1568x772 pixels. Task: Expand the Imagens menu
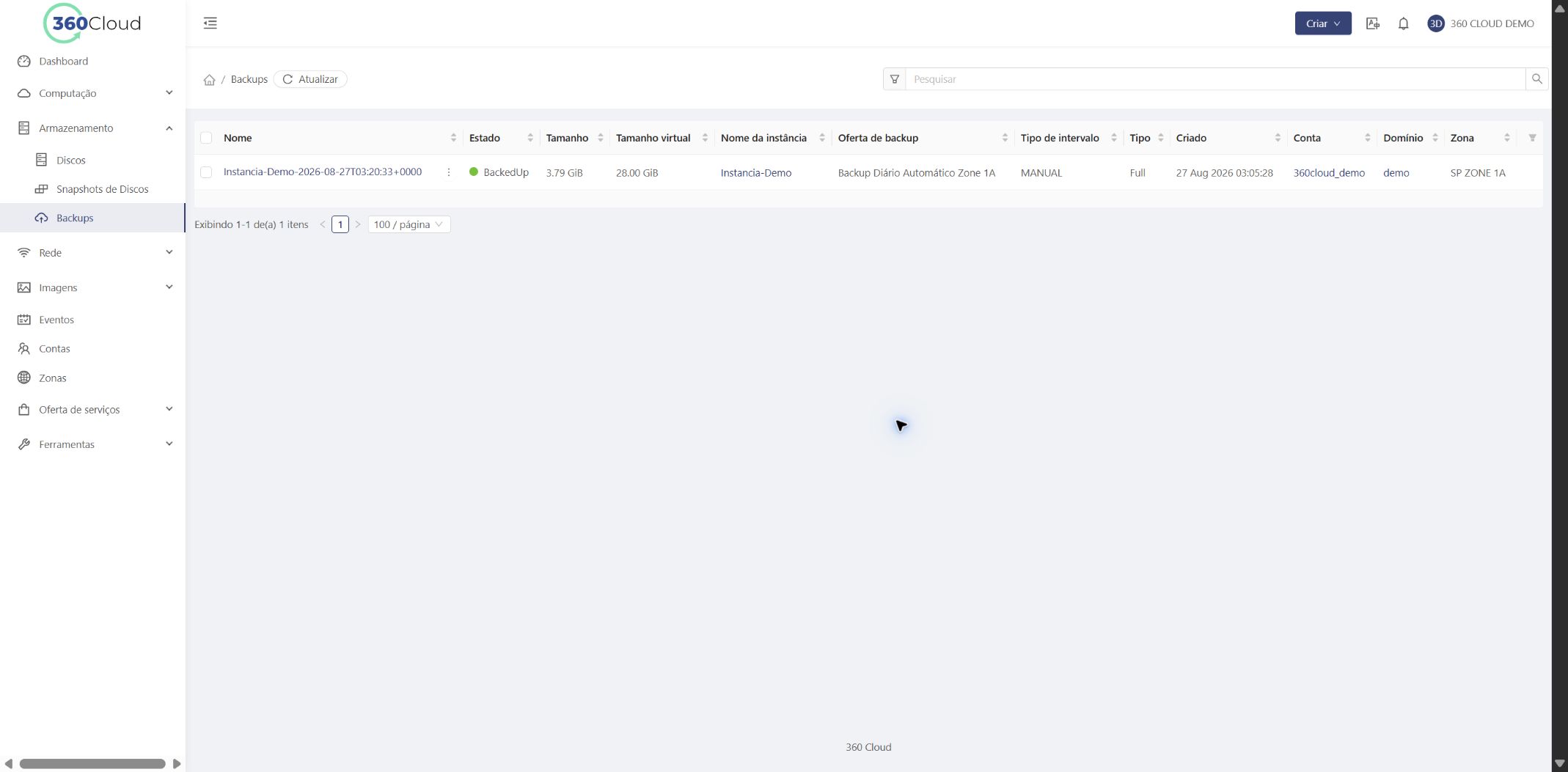92,287
